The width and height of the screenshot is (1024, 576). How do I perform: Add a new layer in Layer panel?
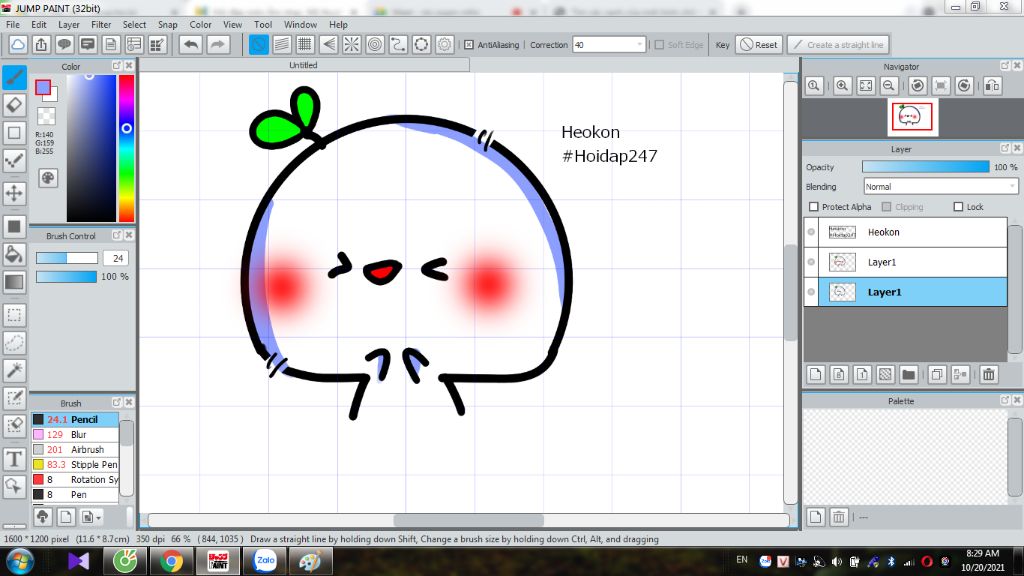[x=816, y=374]
